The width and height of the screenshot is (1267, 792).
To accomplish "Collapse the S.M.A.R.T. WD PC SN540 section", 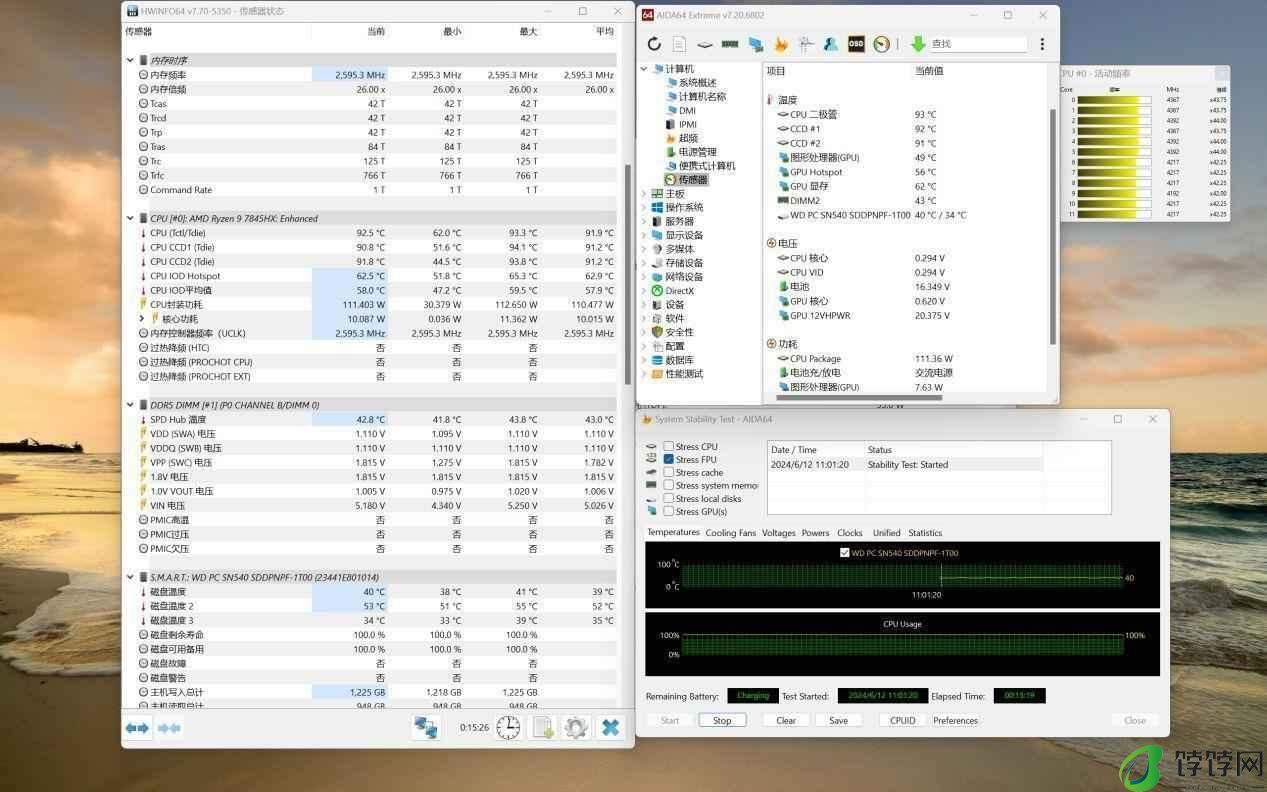I will click(x=130, y=577).
